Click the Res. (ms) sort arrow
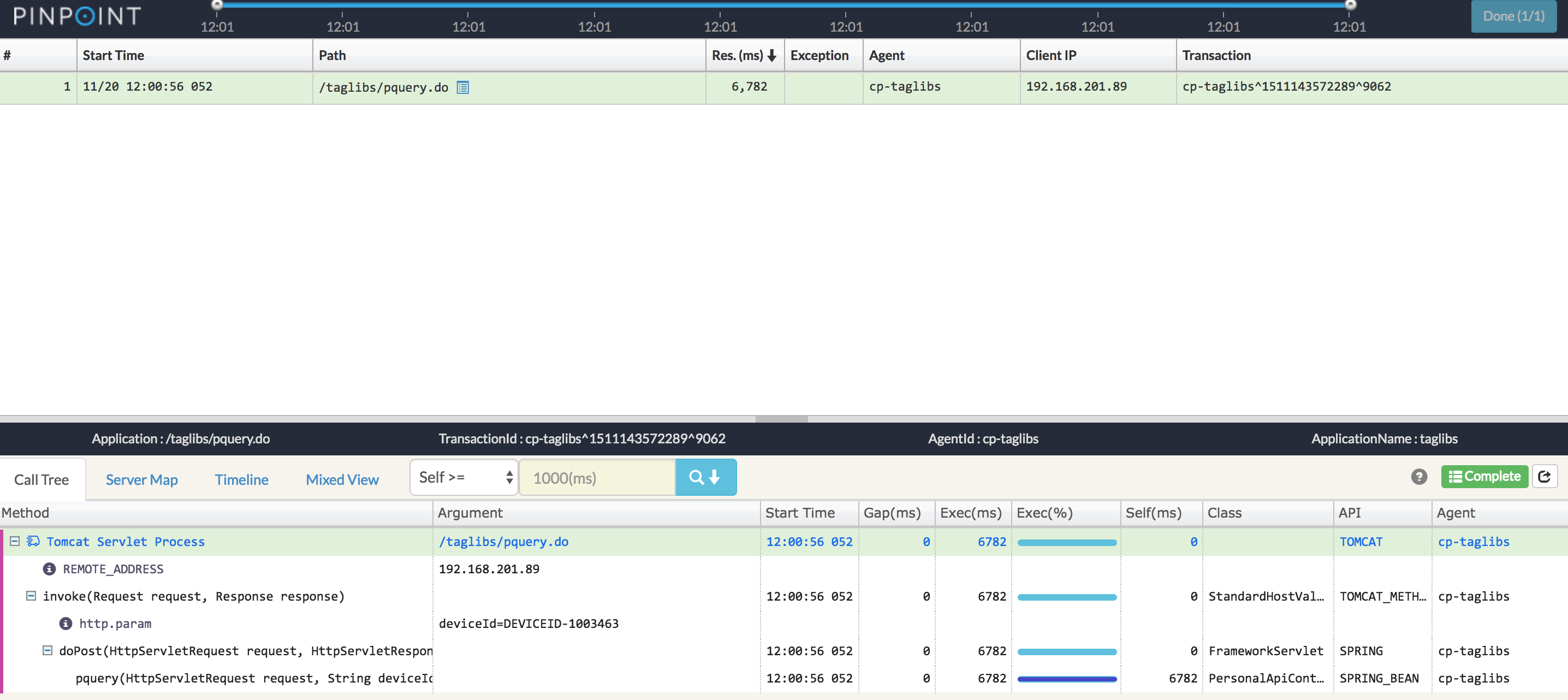1568x700 pixels. pyautogui.click(x=772, y=56)
